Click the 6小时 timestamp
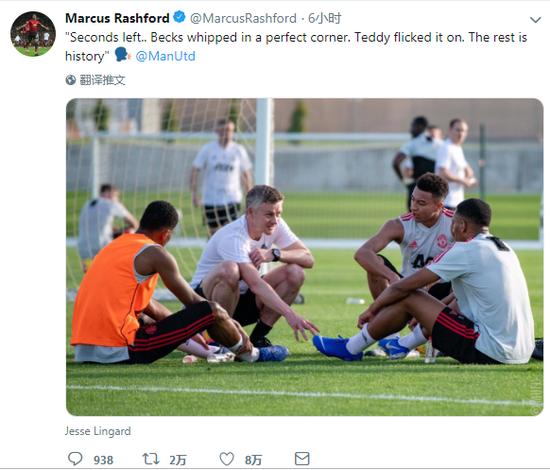 point(324,18)
